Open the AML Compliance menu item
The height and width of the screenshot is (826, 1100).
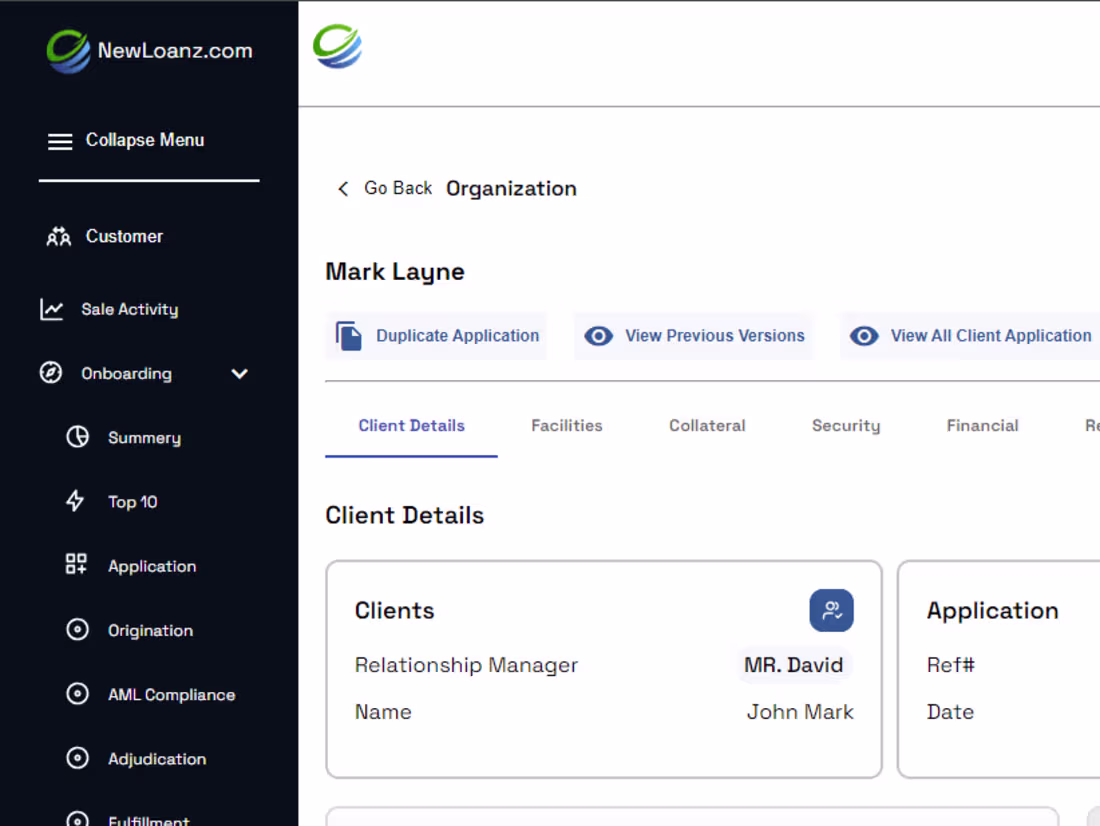171,695
